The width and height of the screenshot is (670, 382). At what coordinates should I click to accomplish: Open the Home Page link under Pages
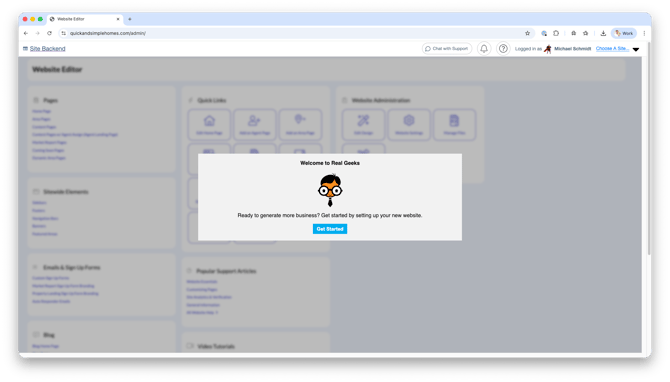(x=41, y=111)
